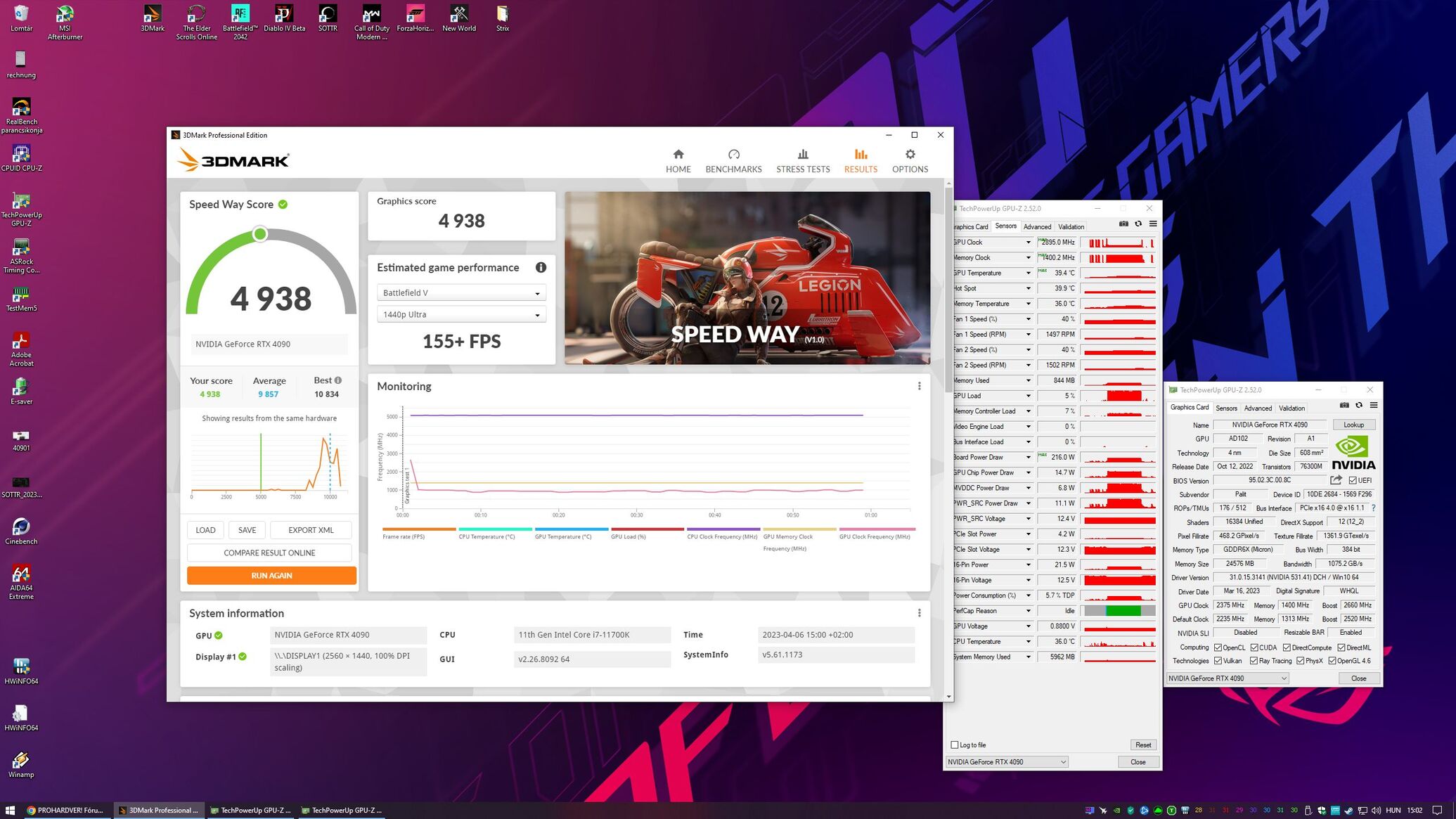Open Cinebench desktop shortcut
Image resolution: width=1456 pixels, height=819 pixels.
tap(21, 531)
